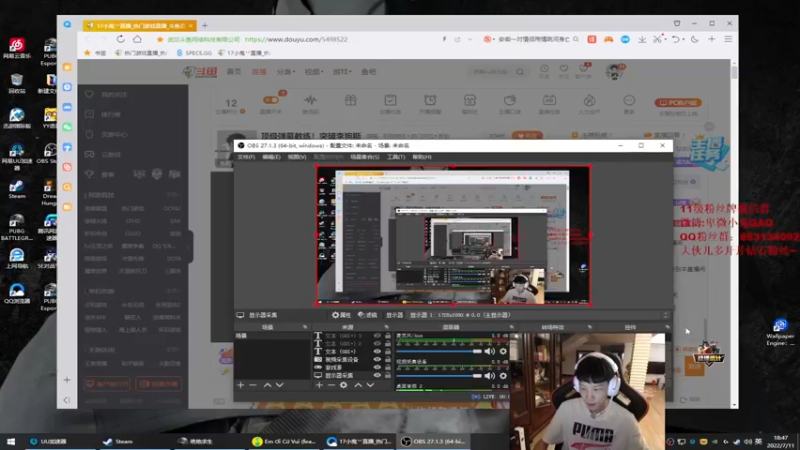Hide the 显示器采集 source
Viewport: 800px width, 450px height.
(377, 375)
